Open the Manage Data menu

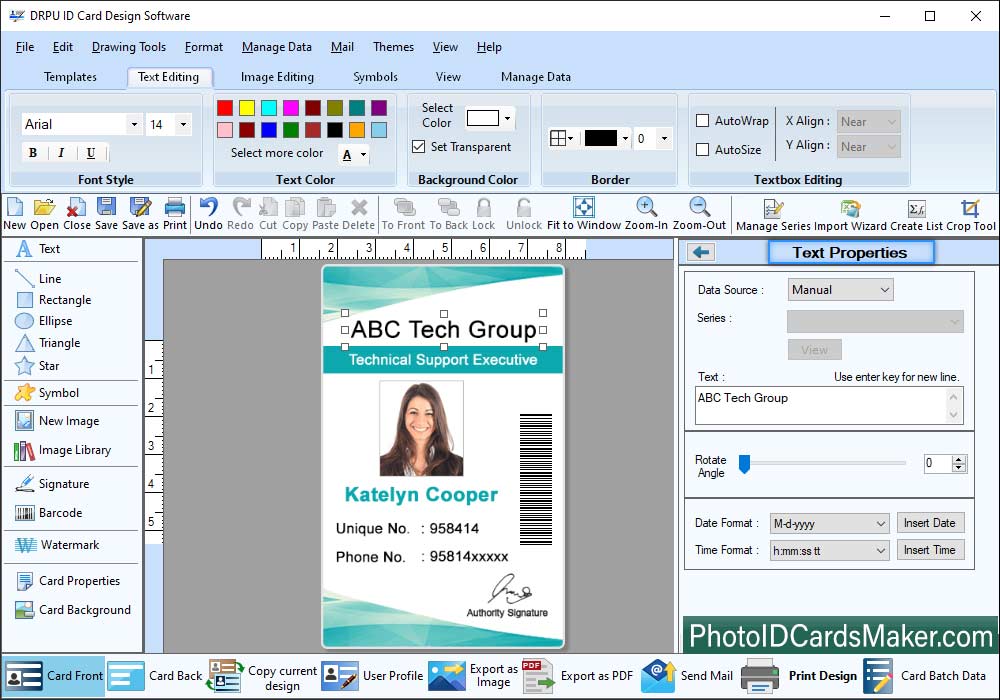277,47
